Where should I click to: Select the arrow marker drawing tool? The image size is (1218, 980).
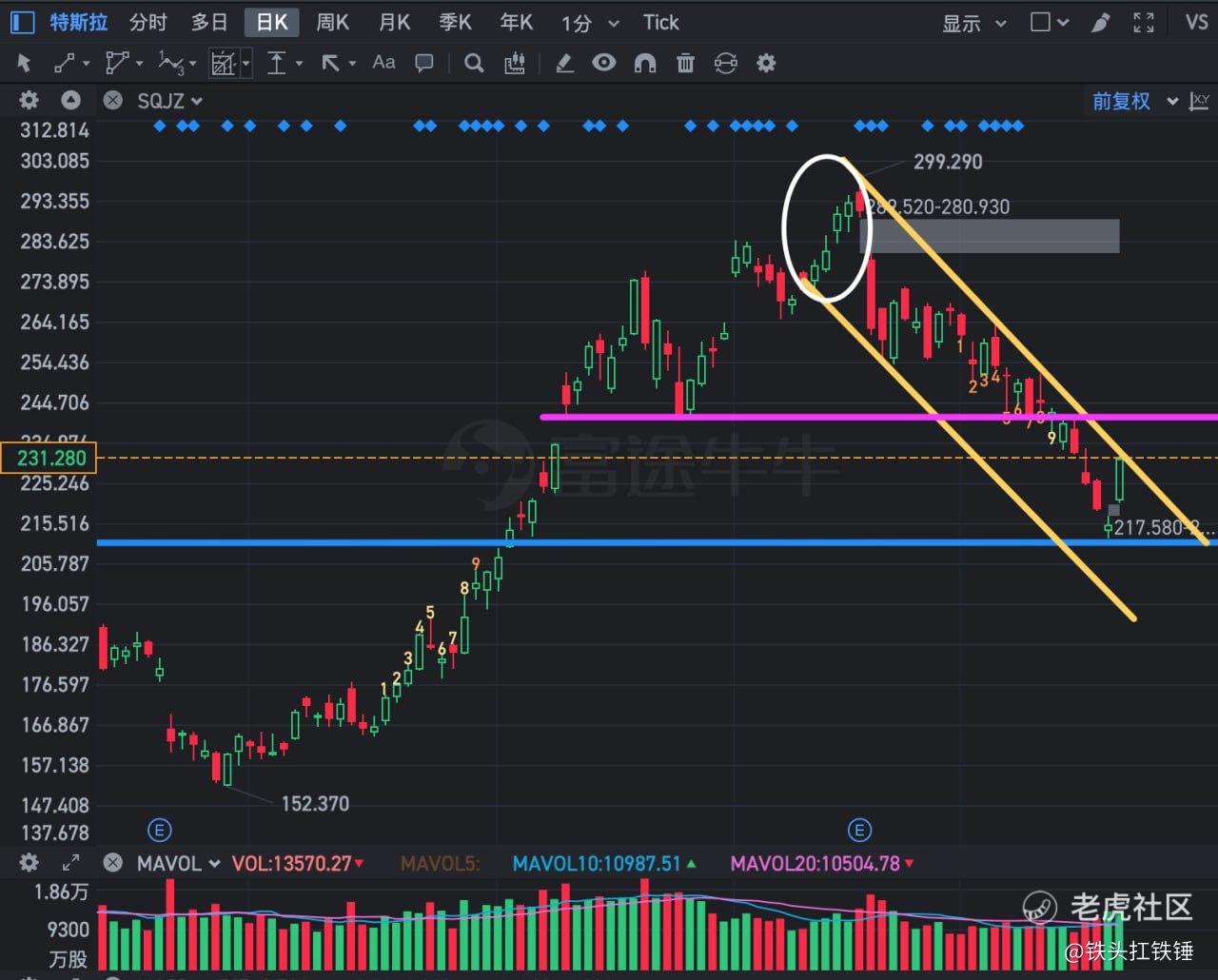click(330, 64)
